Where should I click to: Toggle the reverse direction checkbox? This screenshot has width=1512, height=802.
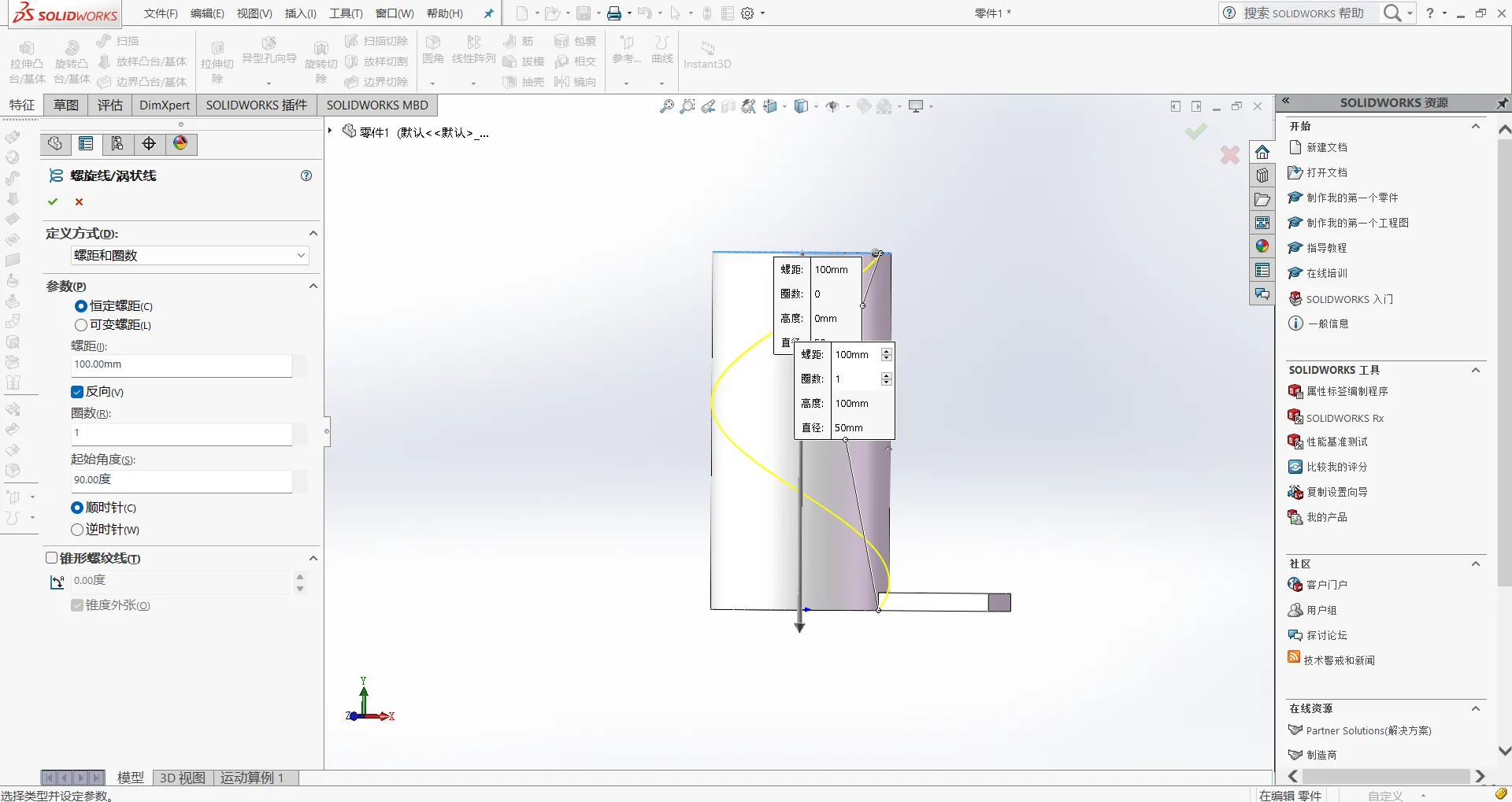click(77, 392)
